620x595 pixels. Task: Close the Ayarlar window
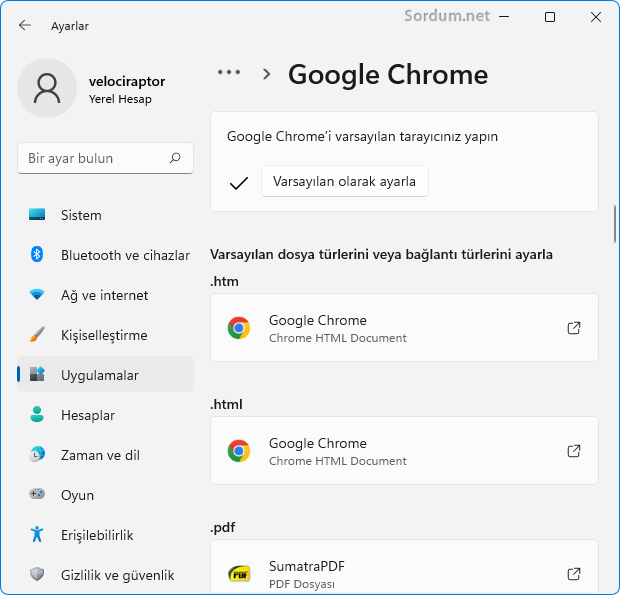pos(595,17)
